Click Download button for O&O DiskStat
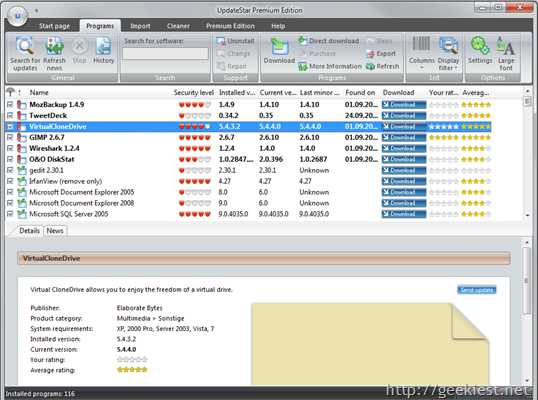Viewport: 538px width, 400px height. (404, 160)
